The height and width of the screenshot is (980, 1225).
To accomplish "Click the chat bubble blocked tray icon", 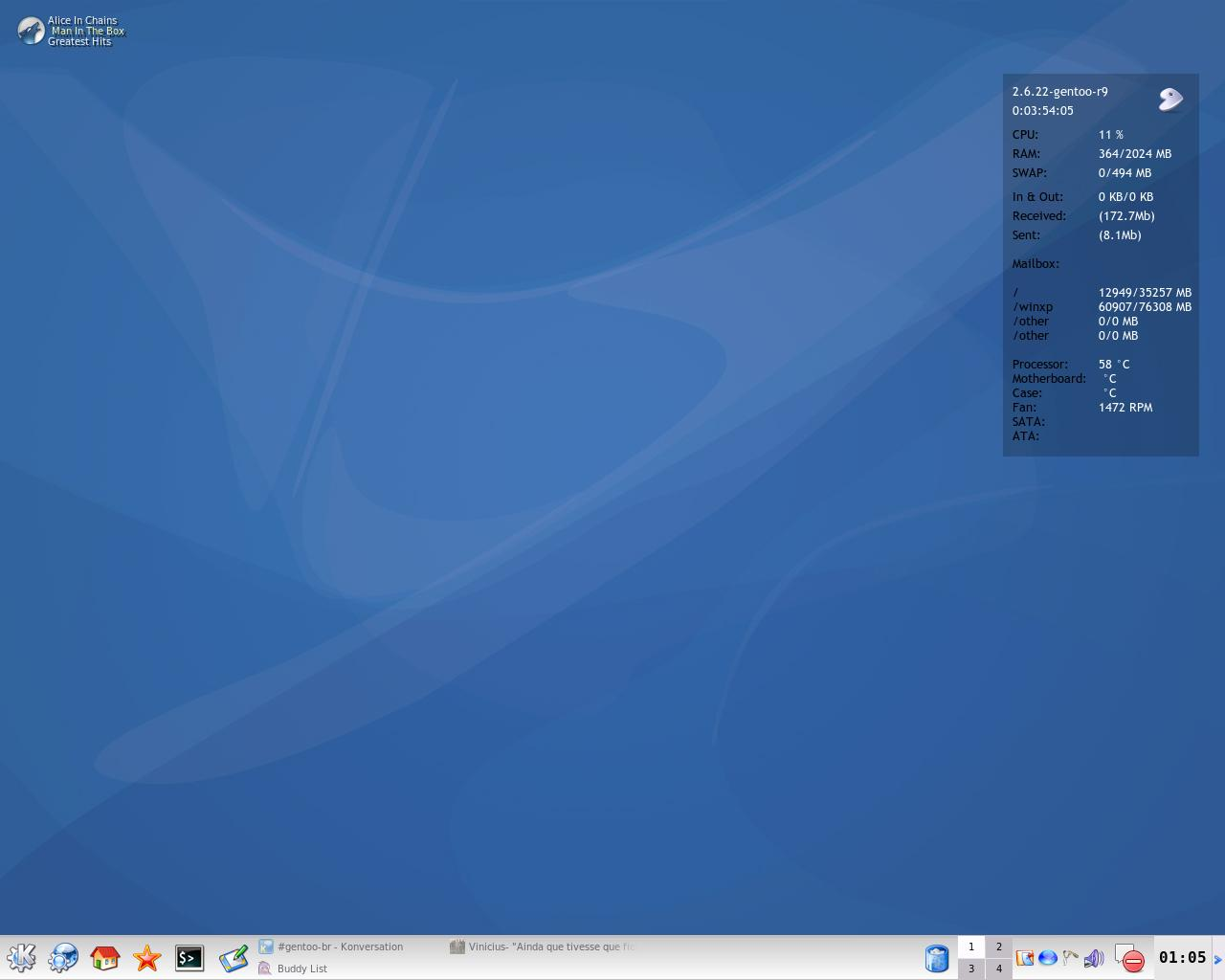I will tap(1129, 958).
